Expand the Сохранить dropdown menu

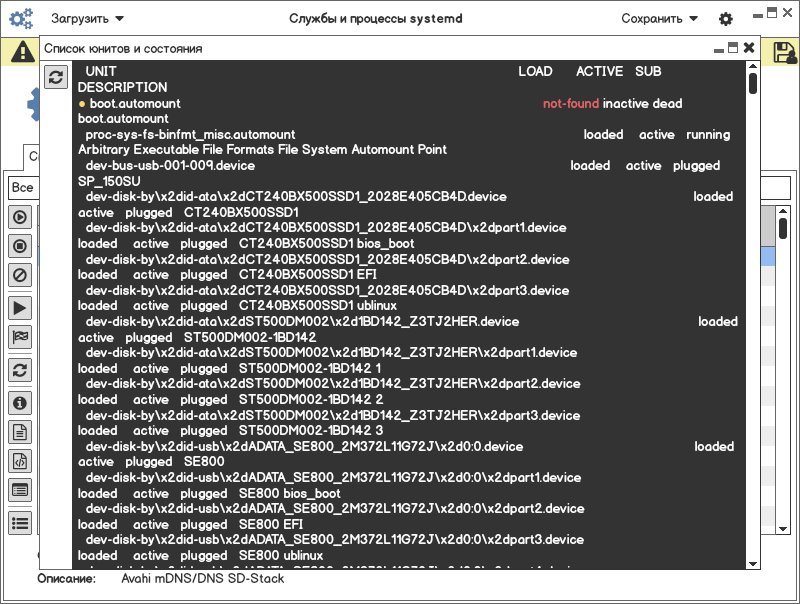659,19
